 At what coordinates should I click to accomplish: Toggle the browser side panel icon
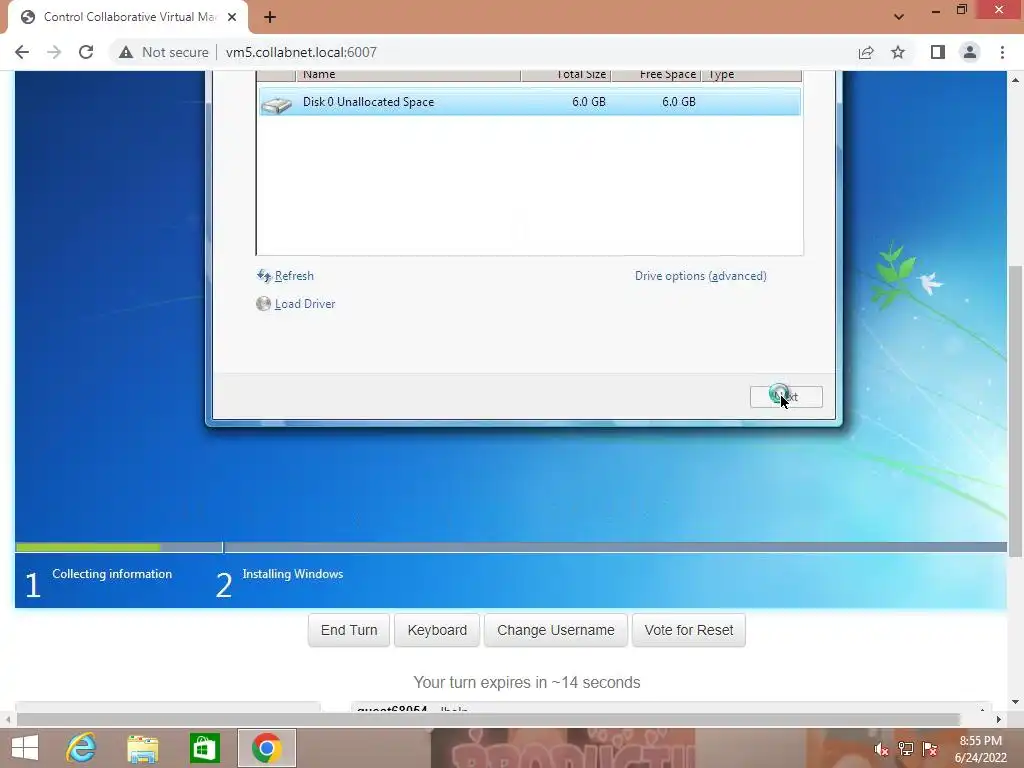(938, 52)
